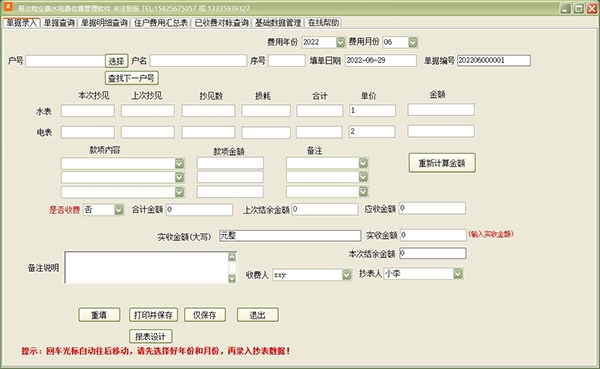The height and width of the screenshot is (369, 600).
Task: Click the 备注说明 scrollbar down arrow
Action: click(x=232, y=278)
